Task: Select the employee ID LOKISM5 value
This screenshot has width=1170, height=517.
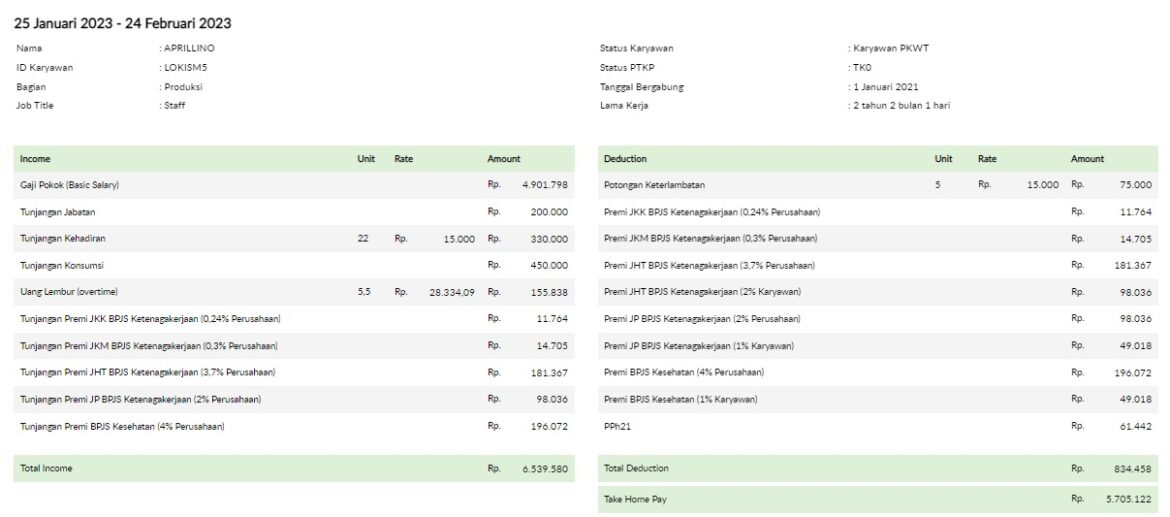Action: click(x=185, y=67)
